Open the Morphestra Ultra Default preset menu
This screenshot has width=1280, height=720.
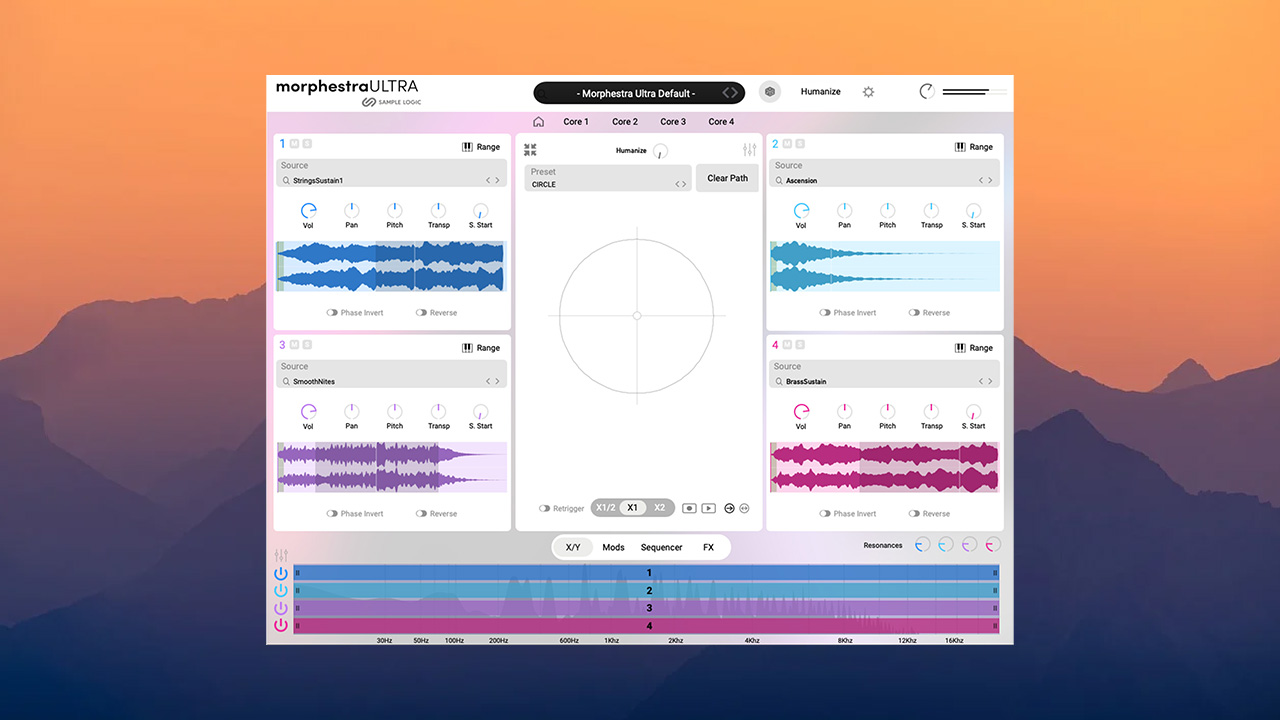638,93
